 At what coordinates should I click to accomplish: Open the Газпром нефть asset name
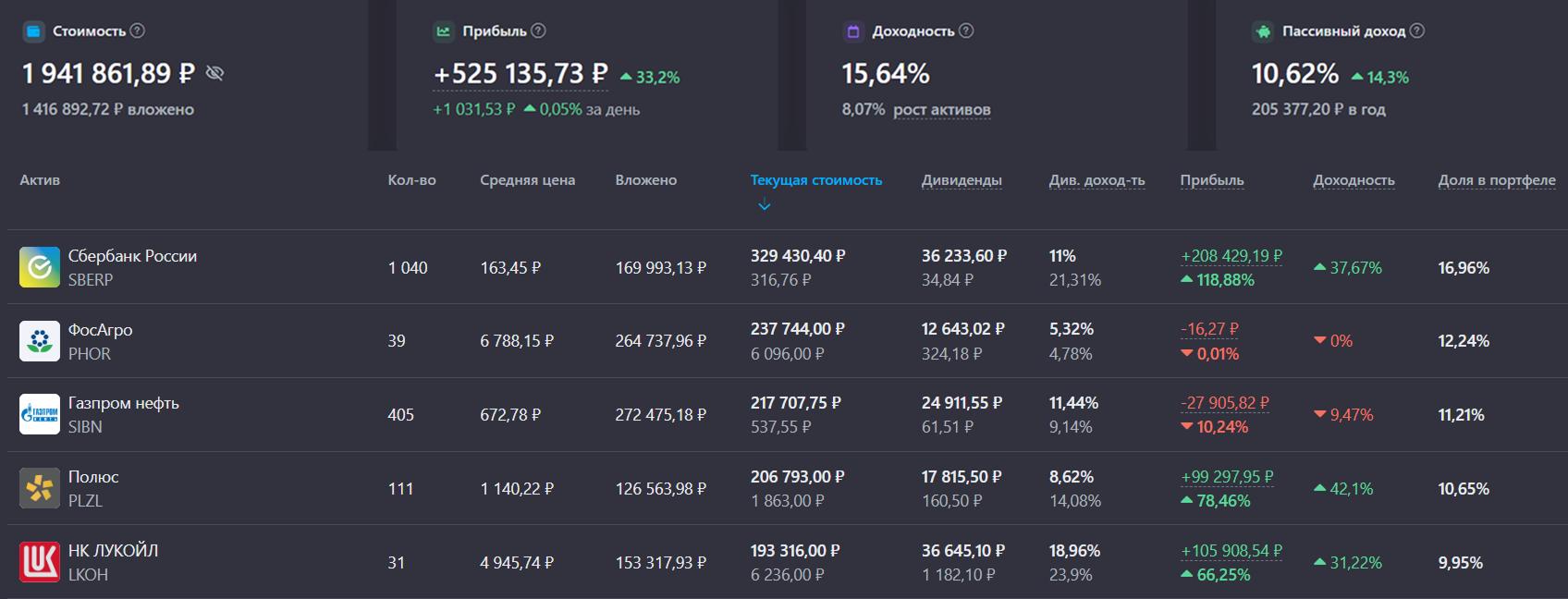coord(124,403)
